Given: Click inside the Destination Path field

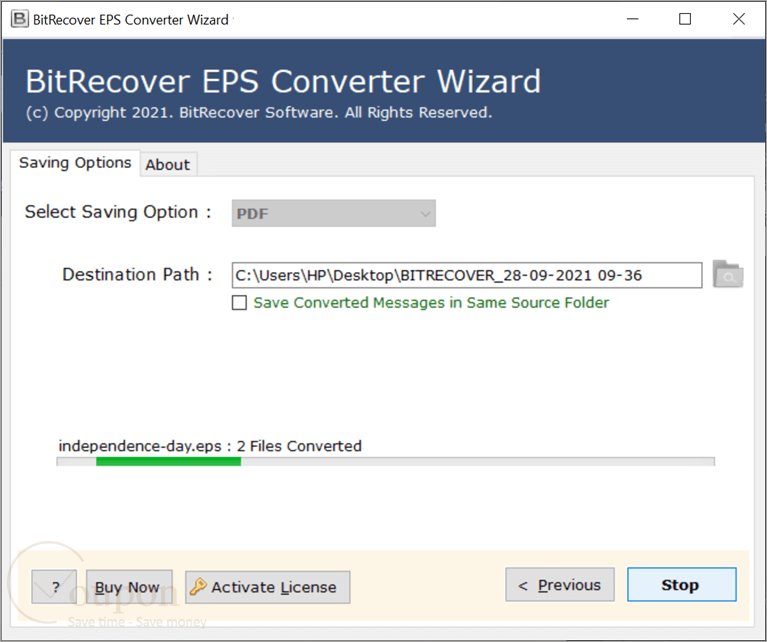Looking at the screenshot, I should coord(467,275).
